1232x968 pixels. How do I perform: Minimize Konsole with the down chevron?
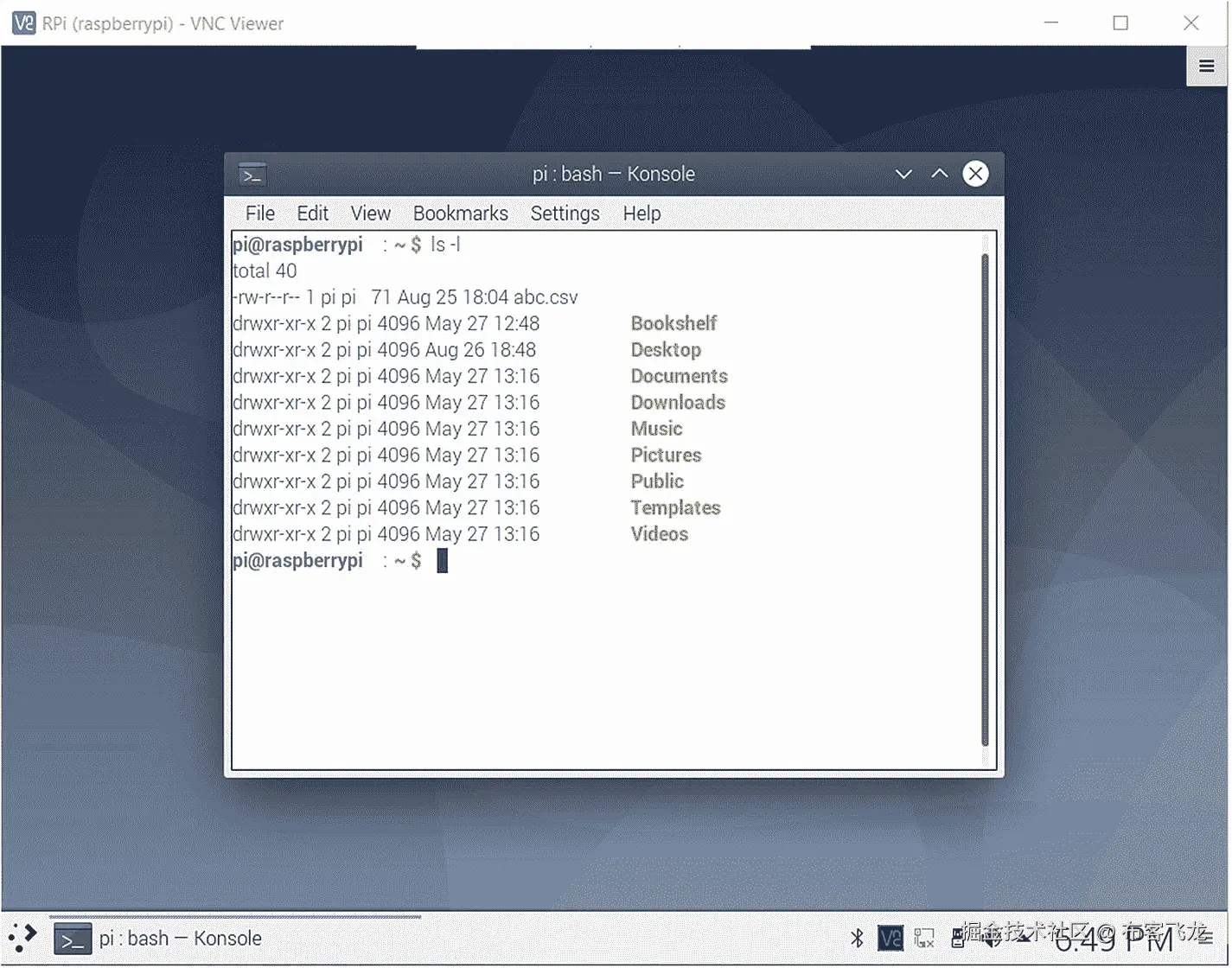pos(904,175)
